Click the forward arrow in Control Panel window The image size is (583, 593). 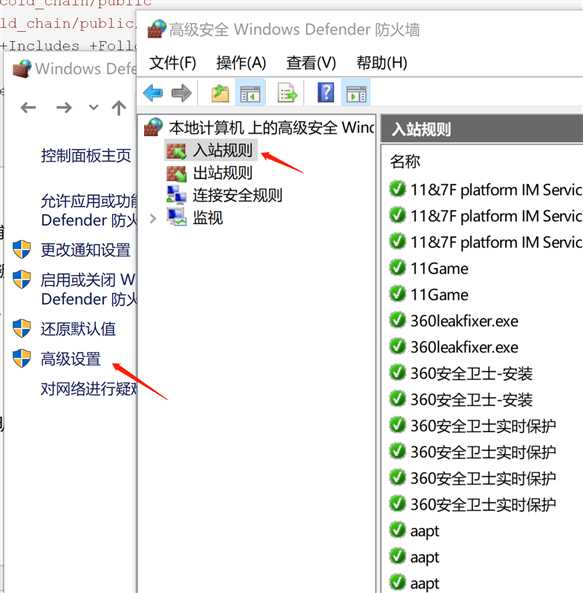[64, 108]
